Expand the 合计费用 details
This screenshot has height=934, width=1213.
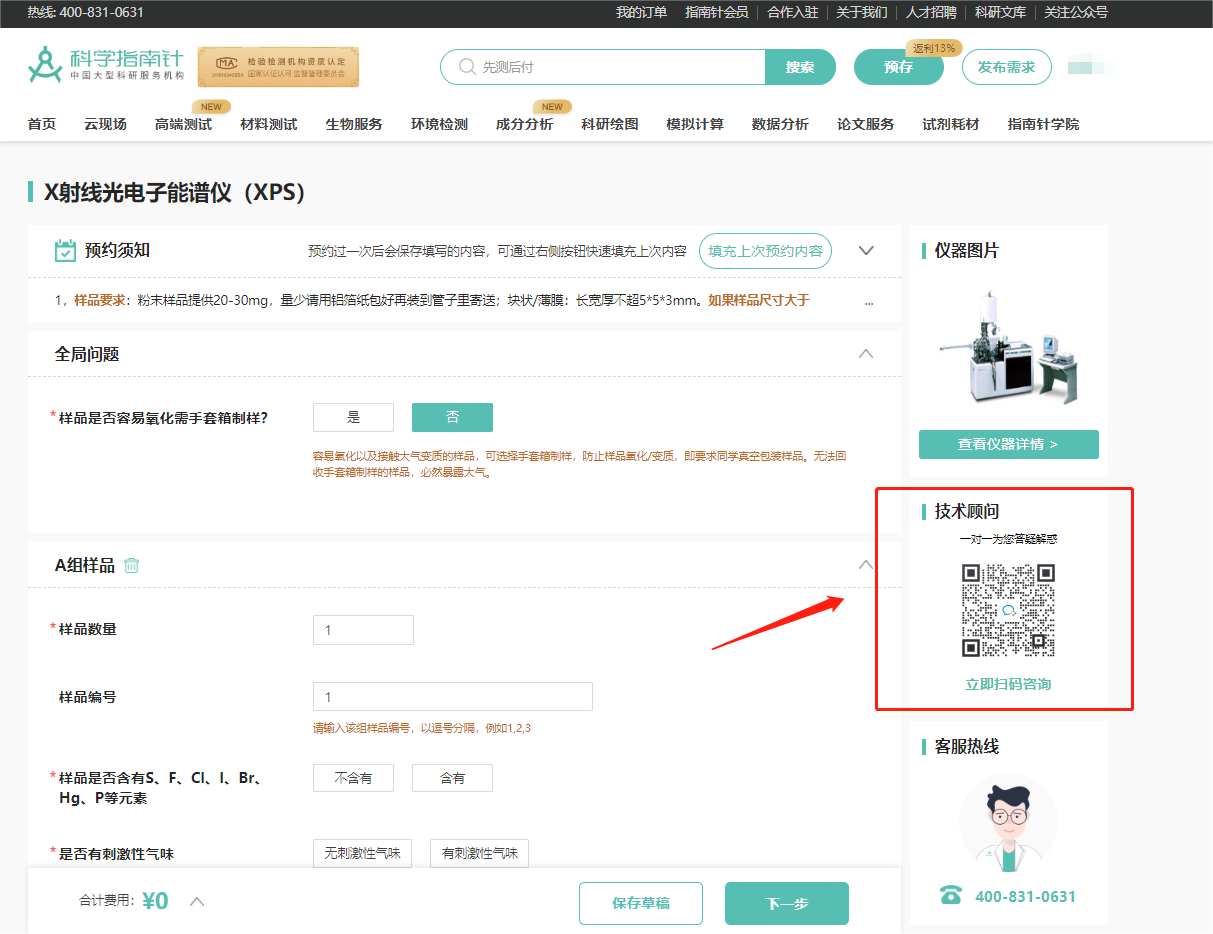[197, 900]
